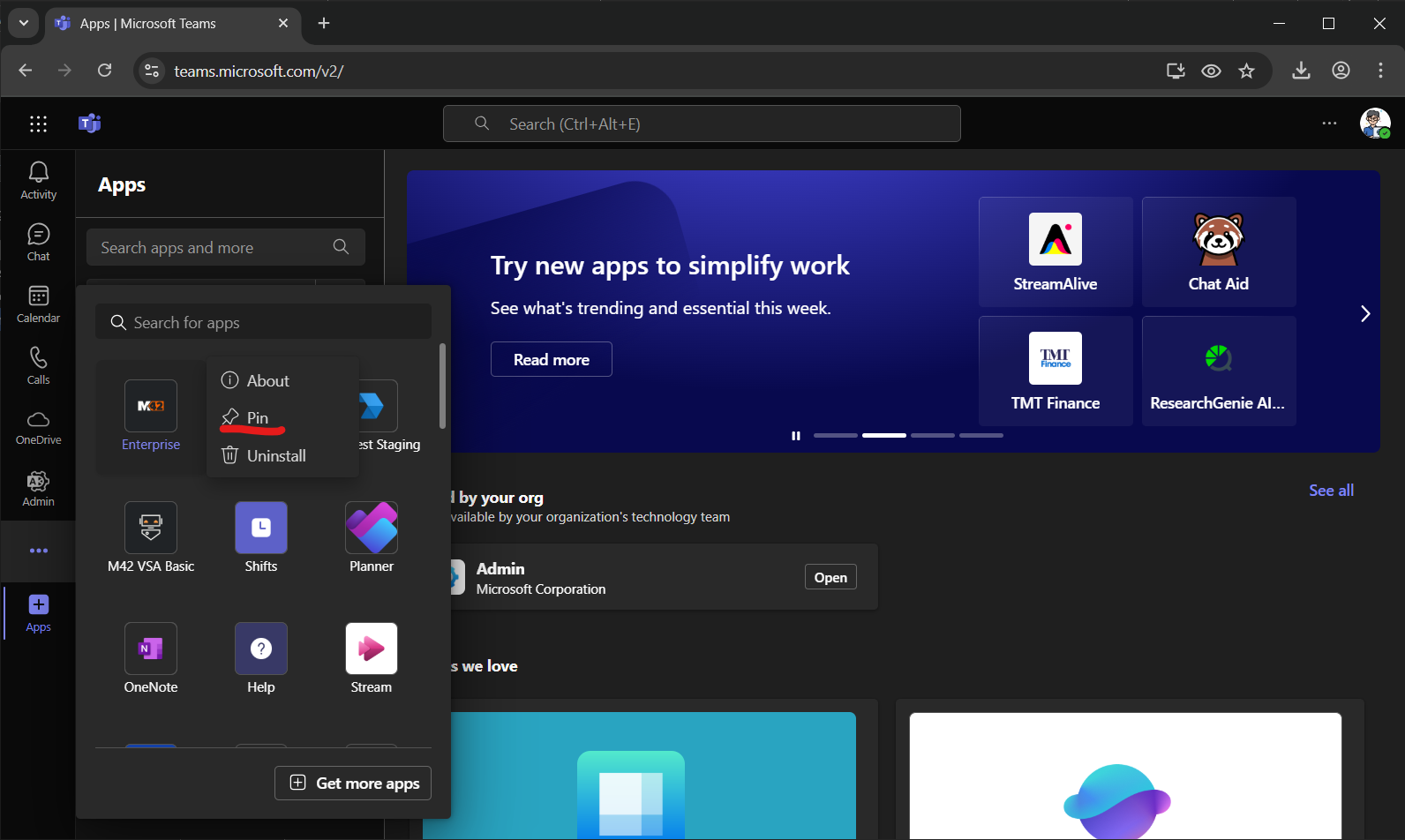Open Chrome's three-dot menu
The image size is (1405, 840).
[x=1380, y=71]
